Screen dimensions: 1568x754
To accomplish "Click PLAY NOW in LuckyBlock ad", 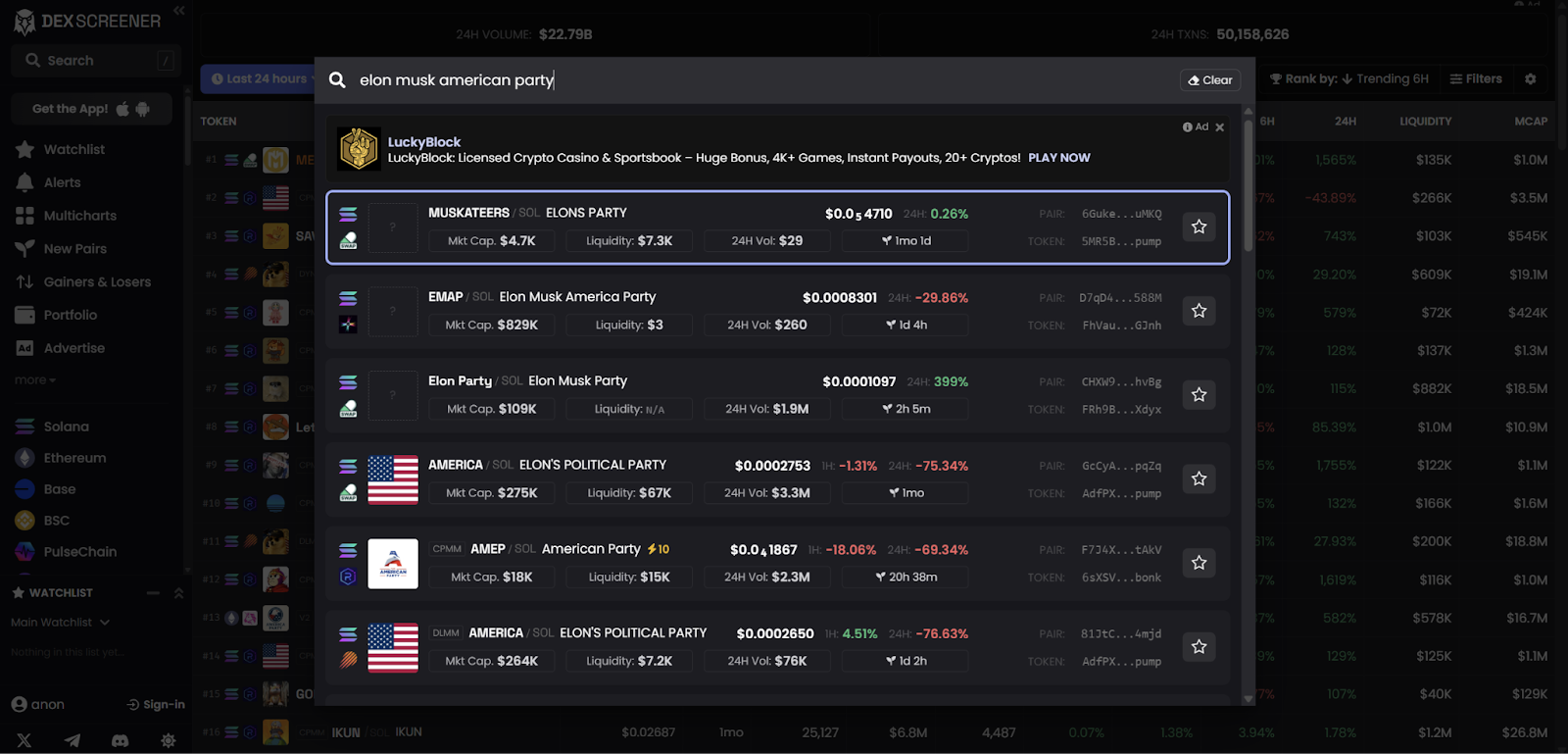I will (1058, 158).
